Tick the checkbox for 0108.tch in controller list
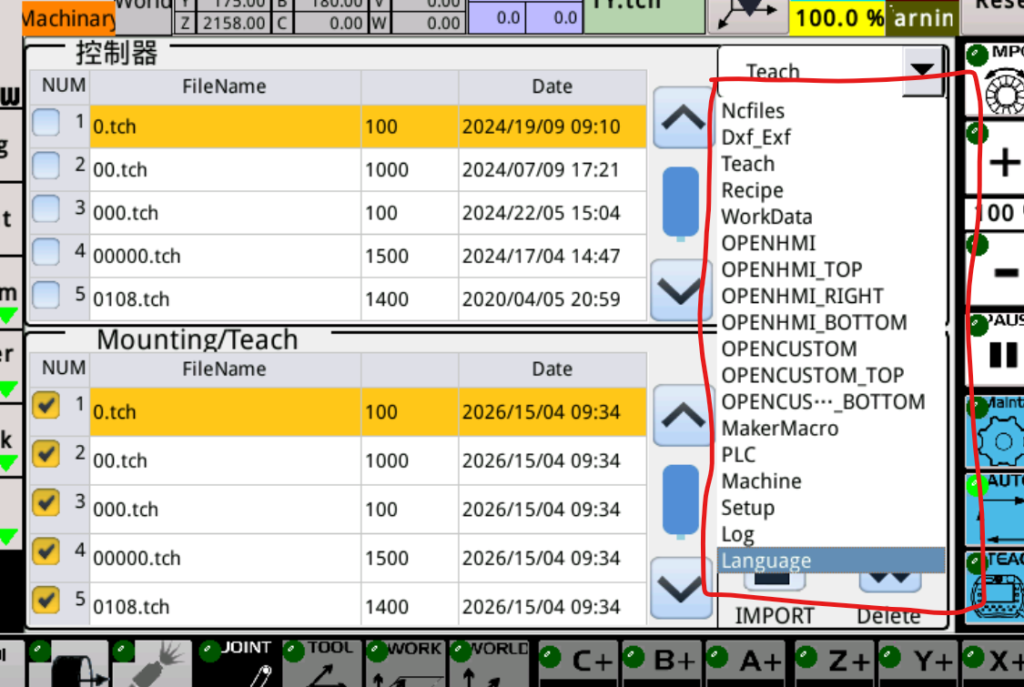 point(46,296)
